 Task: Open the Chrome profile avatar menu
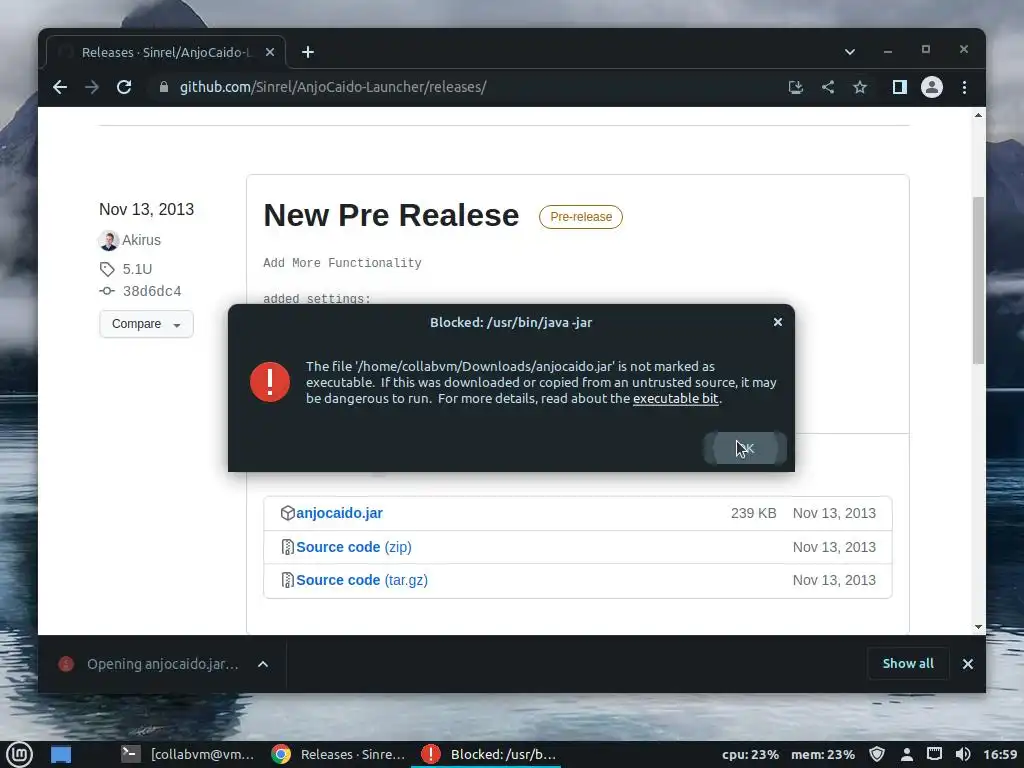[x=932, y=87]
